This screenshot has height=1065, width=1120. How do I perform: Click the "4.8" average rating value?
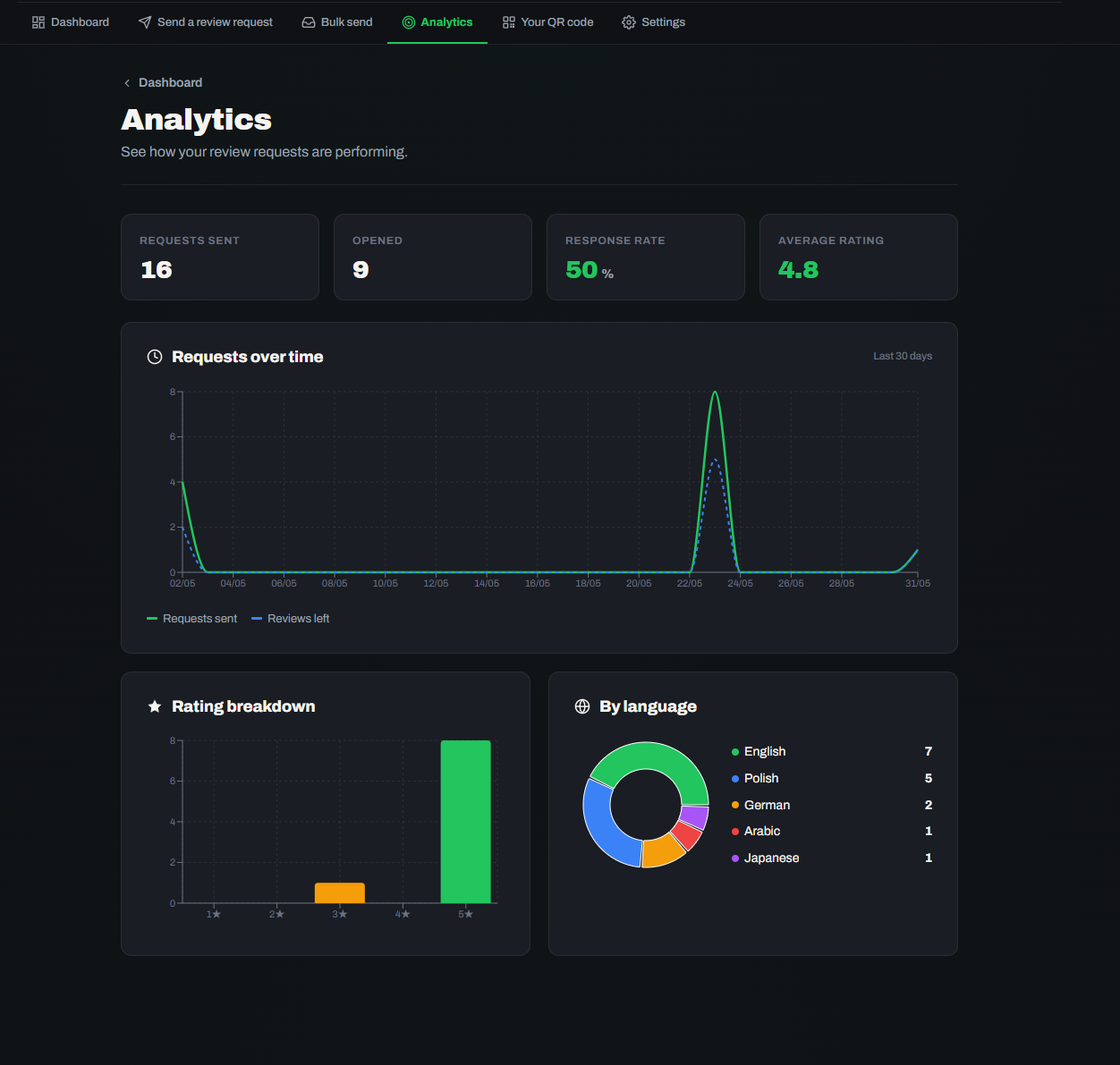798,270
